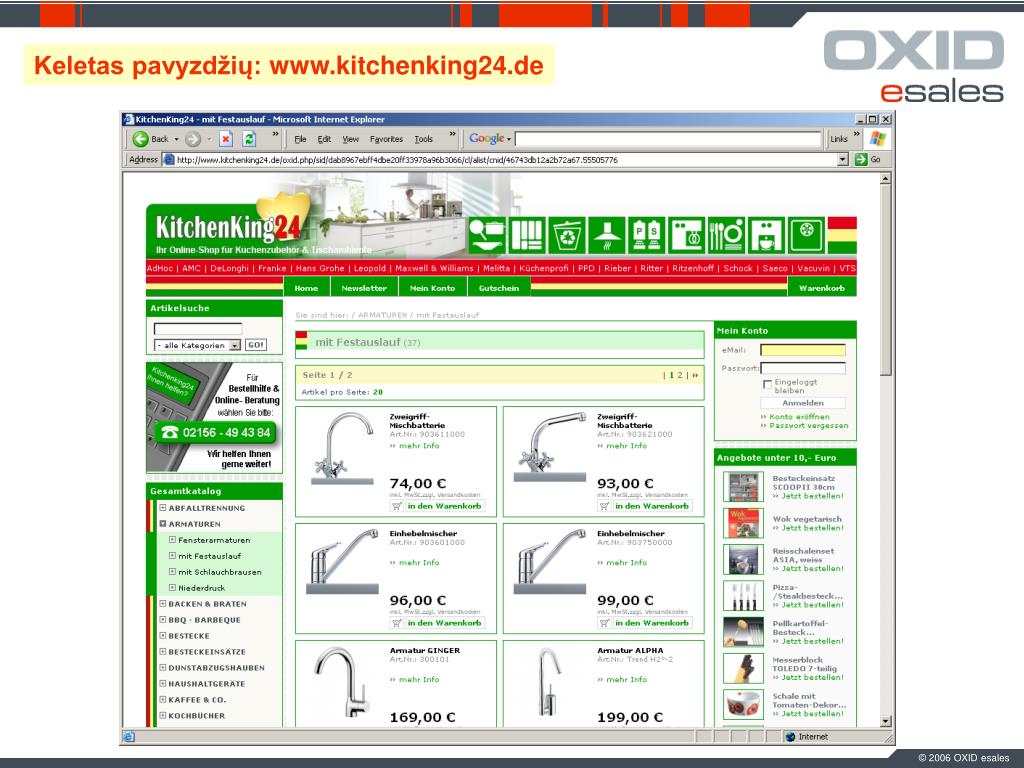Viewport: 1024px width, 768px height.
Task: Expand the BESTECKE category
Action: [x=163, y=635]
